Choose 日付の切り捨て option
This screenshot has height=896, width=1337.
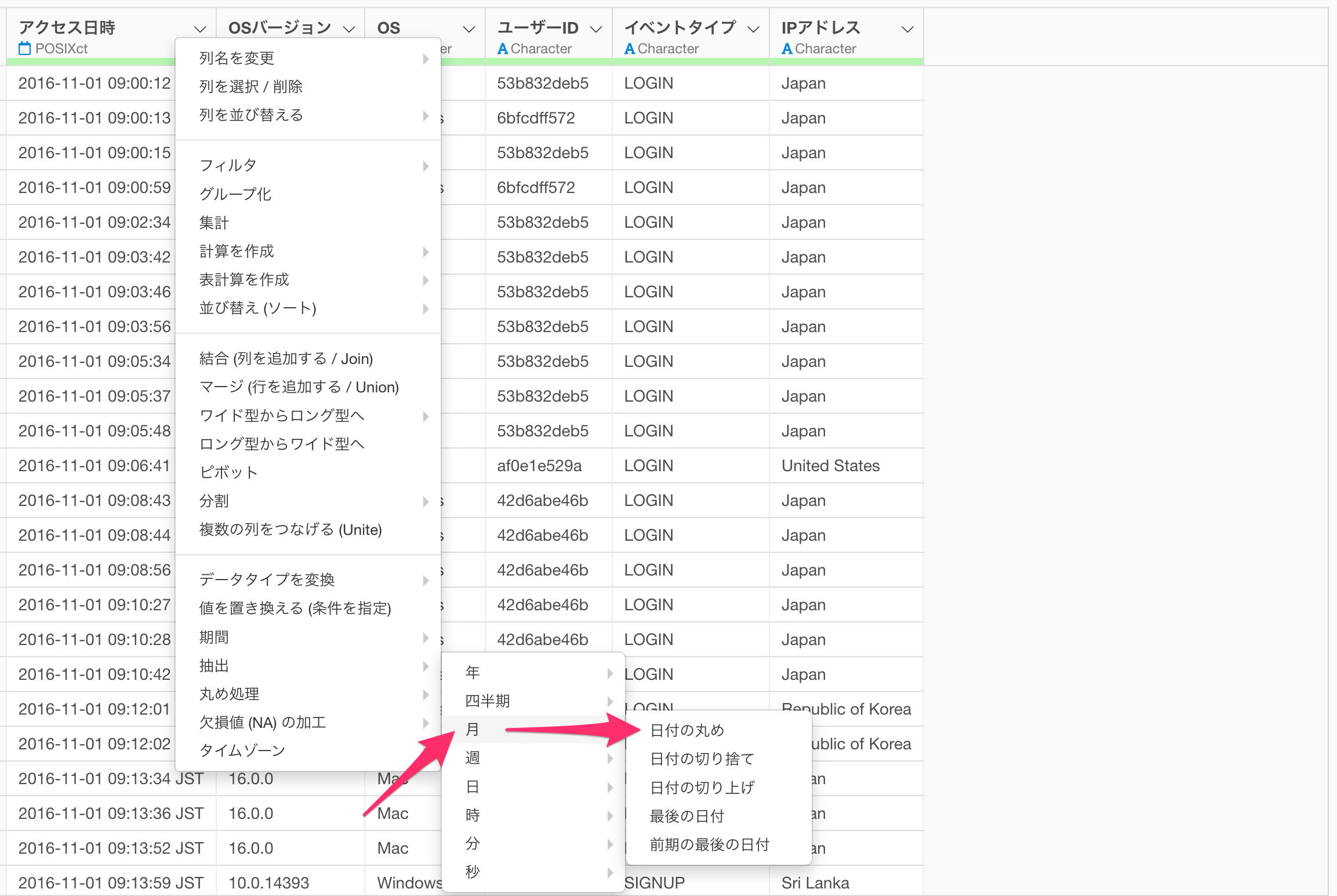click(702, 759)
